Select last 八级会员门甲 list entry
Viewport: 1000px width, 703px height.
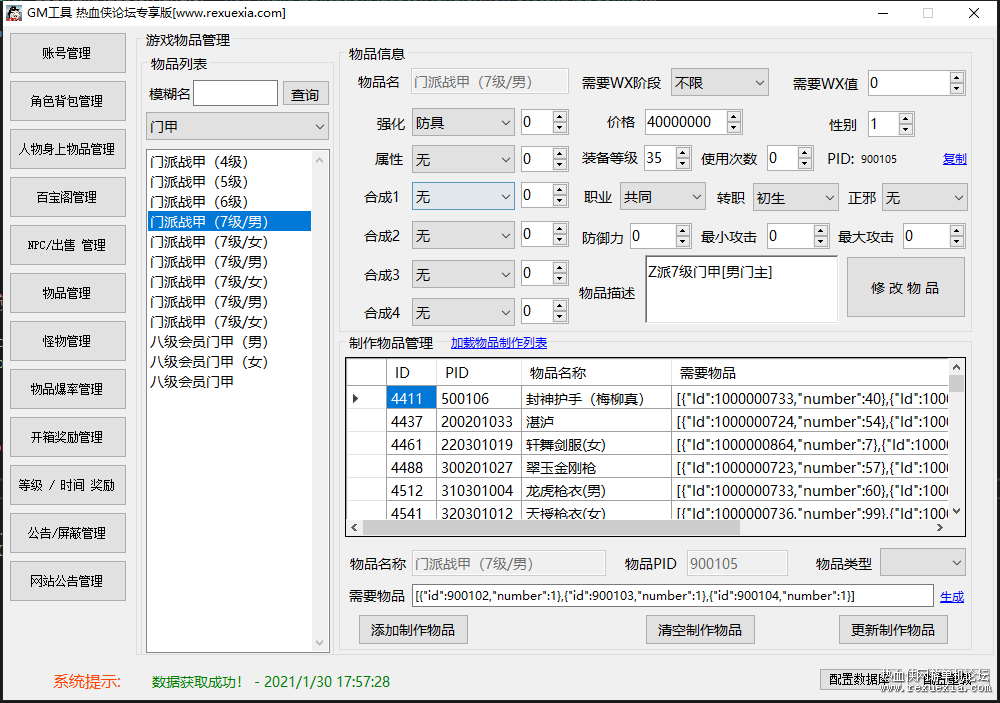(230, 381)
